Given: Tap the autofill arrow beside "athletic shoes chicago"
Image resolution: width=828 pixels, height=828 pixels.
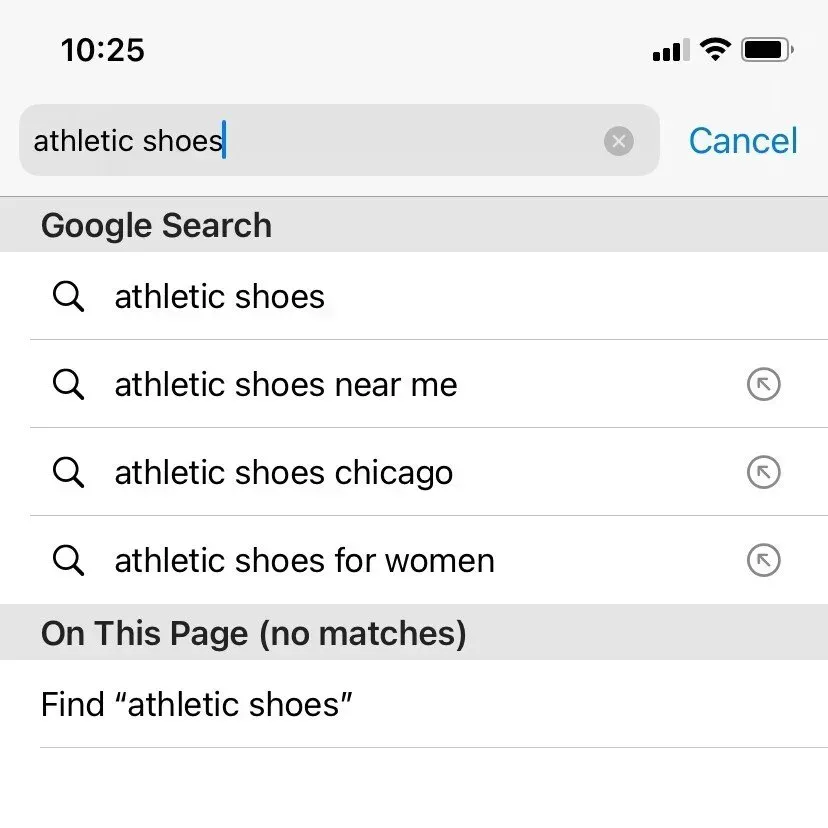Looking at the screenshot, I should pyautogui.click(x=763, y=472).
